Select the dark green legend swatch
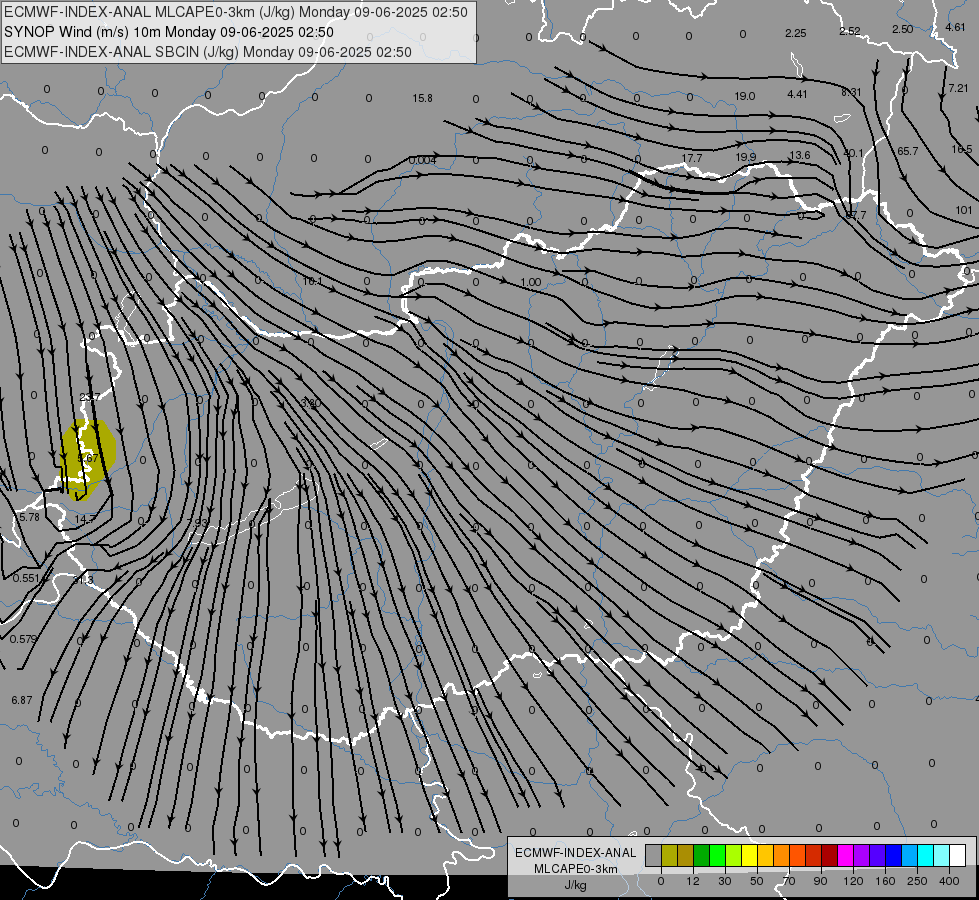This screenshot has width=979, height=900. pos(702,855)
